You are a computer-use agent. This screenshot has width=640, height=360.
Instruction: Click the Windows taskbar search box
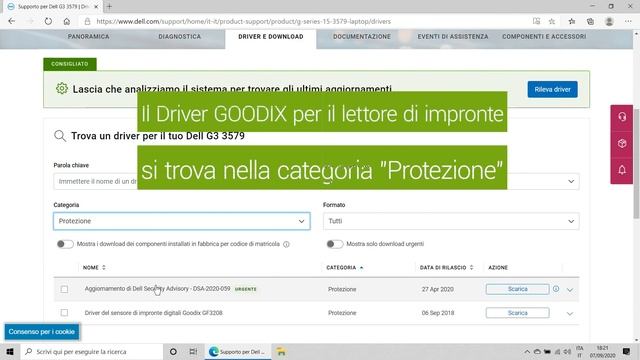[x=91, y=351]
